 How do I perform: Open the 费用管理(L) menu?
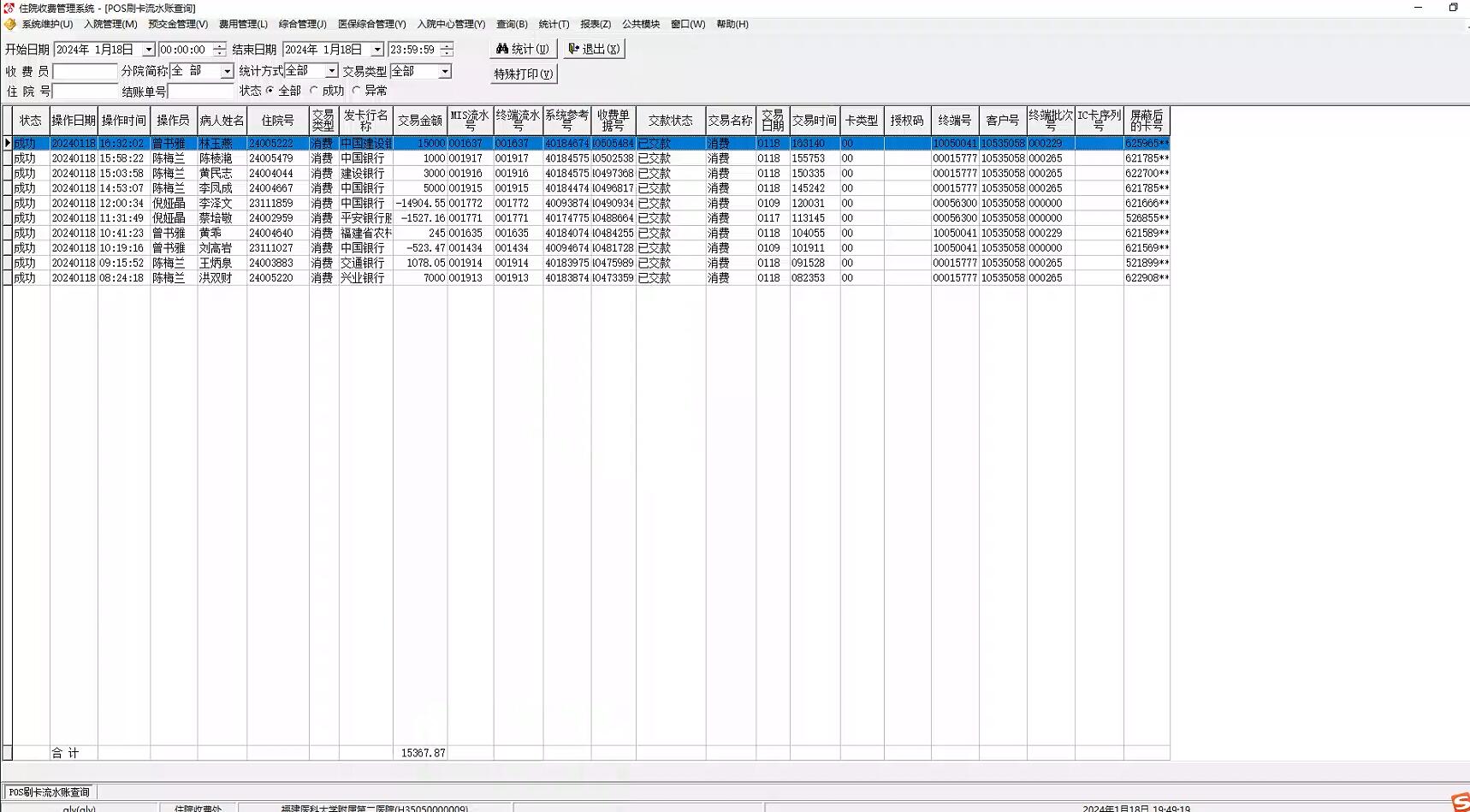click(x=243, y=24)
